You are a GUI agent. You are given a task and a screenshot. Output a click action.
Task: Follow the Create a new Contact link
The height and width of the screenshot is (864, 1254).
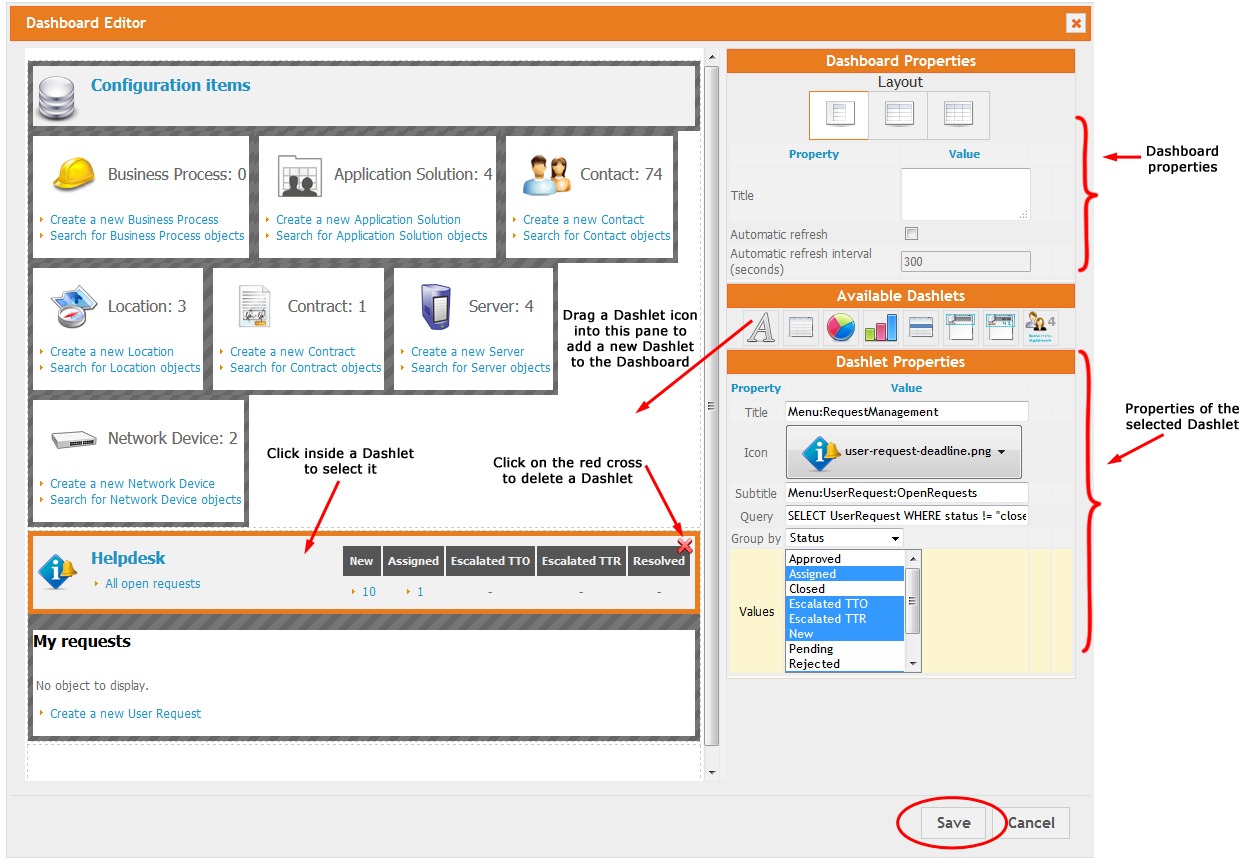point(582,221)
